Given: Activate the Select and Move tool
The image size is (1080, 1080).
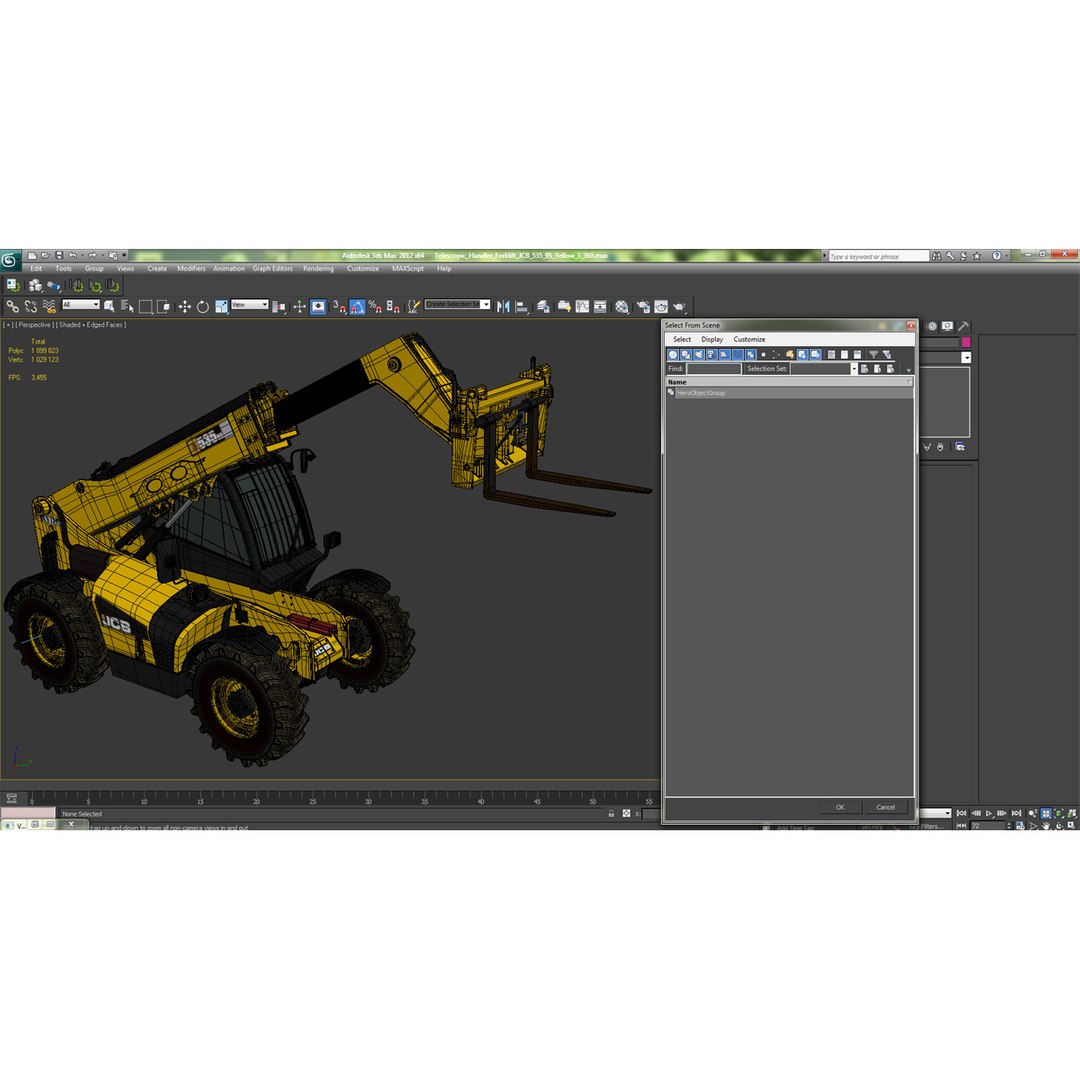Looking at the screenshot, I should [x=185, y=307].
